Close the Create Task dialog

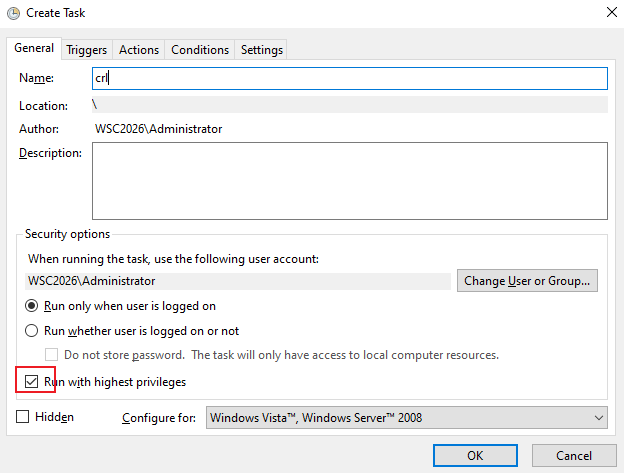pyautogui.click(x=612, y=12)
